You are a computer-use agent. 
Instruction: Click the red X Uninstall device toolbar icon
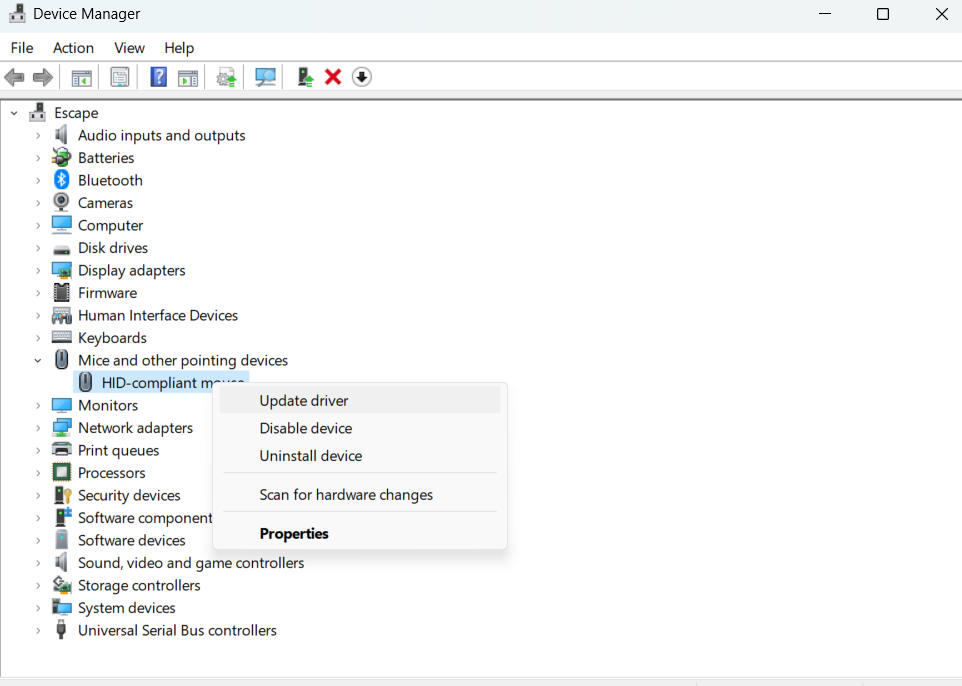(x=333, y=77)
